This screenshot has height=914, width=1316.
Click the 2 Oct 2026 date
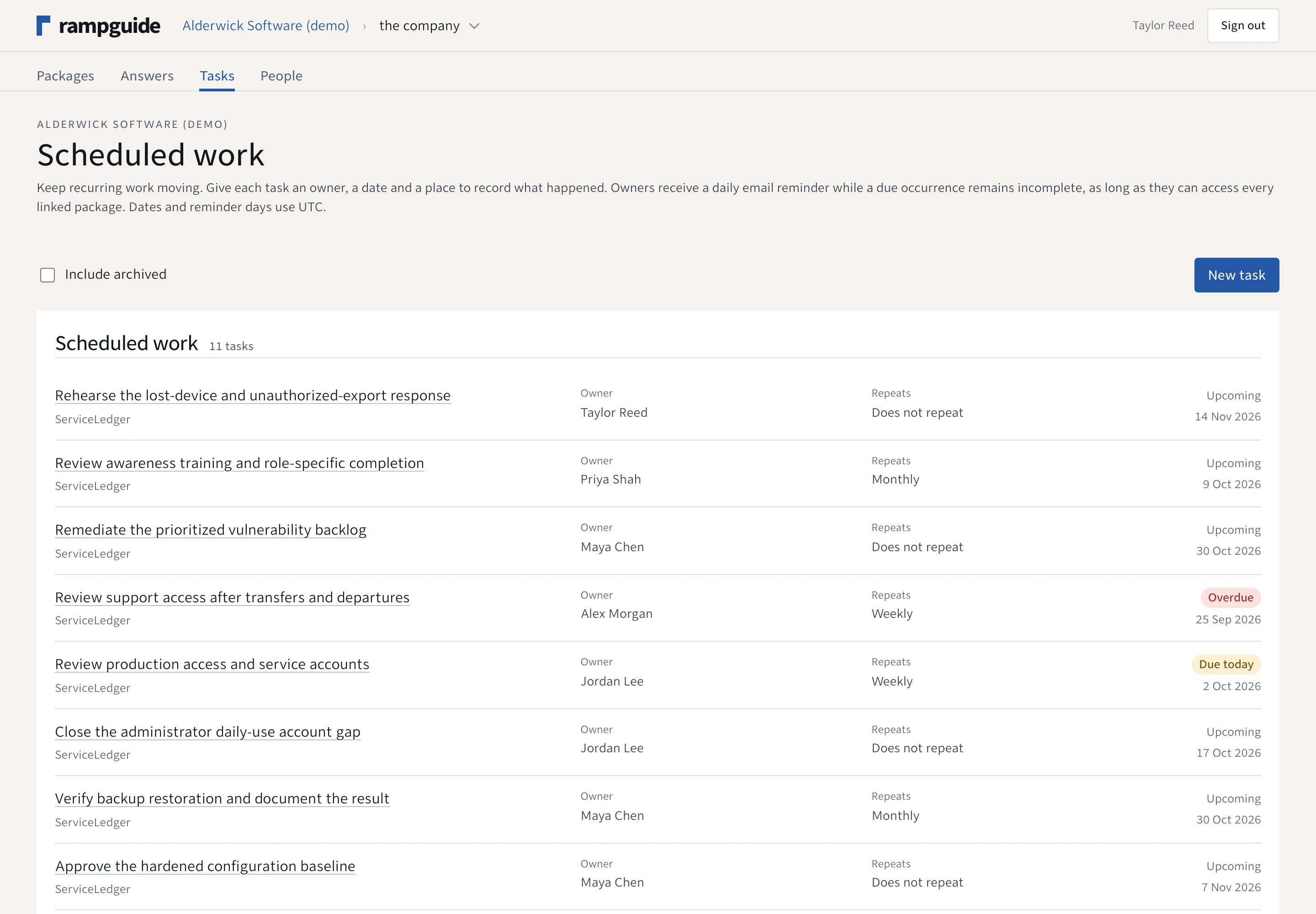[1232, 686]
